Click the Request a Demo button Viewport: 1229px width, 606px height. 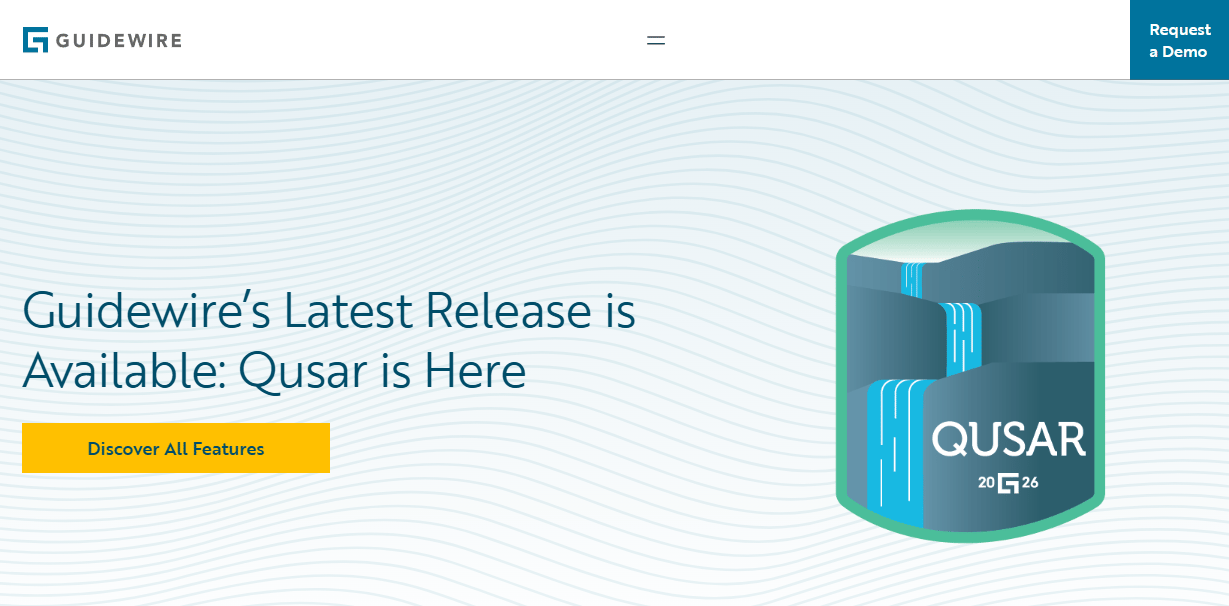point(1179,40)
